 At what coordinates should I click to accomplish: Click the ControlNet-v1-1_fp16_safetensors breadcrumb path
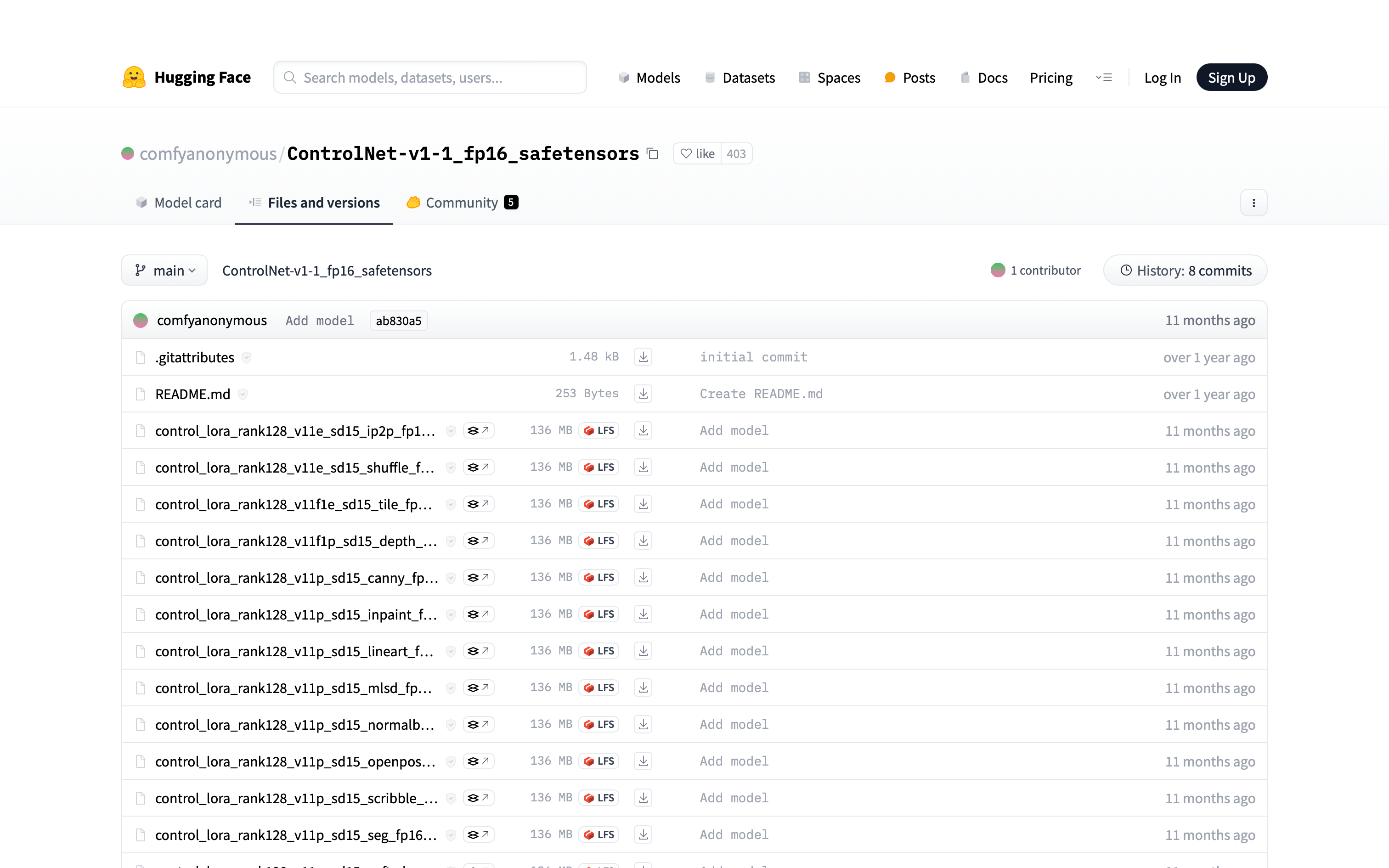coord(327,271)
